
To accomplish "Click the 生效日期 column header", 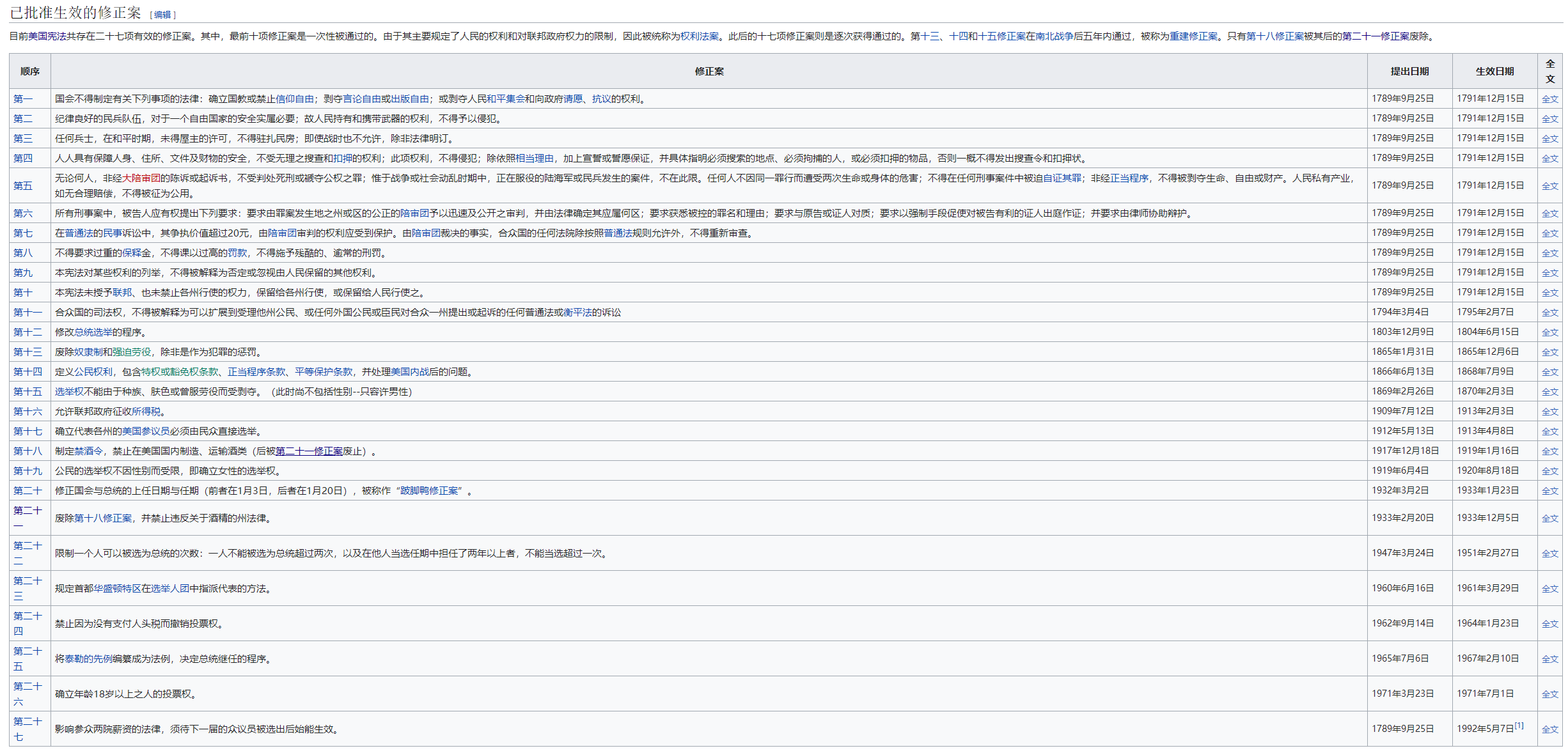I will [1494, 72].
